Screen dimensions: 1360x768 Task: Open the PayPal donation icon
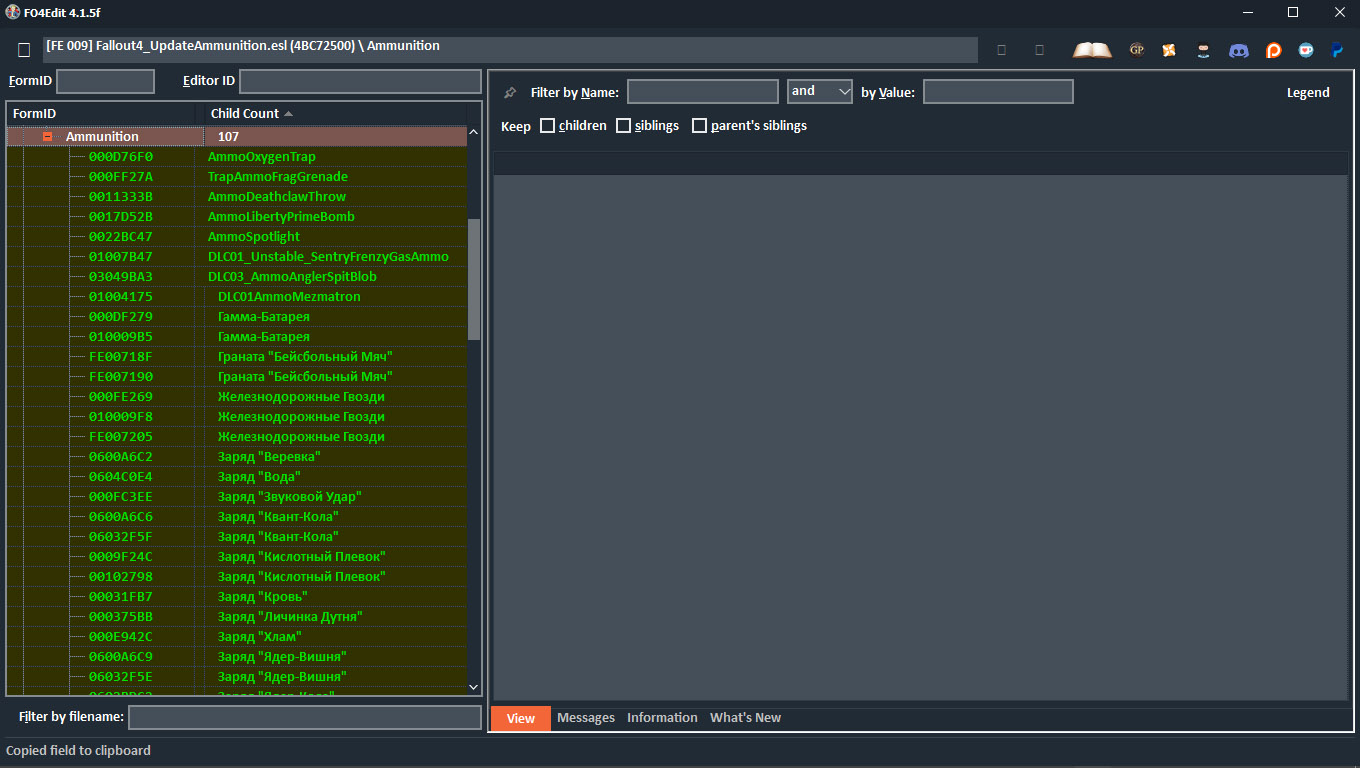click(1337, 50)
